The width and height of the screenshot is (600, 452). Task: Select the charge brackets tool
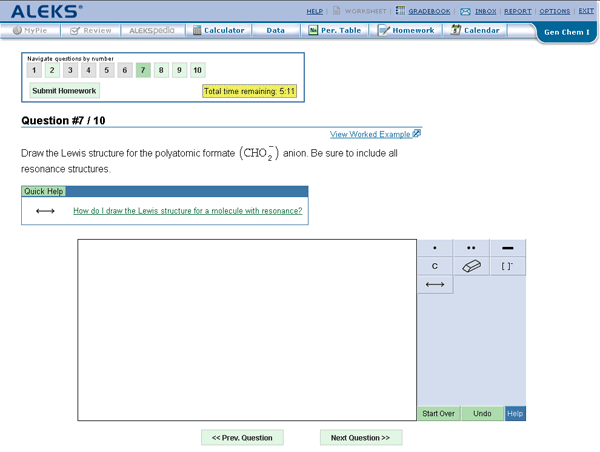(507, 266)
